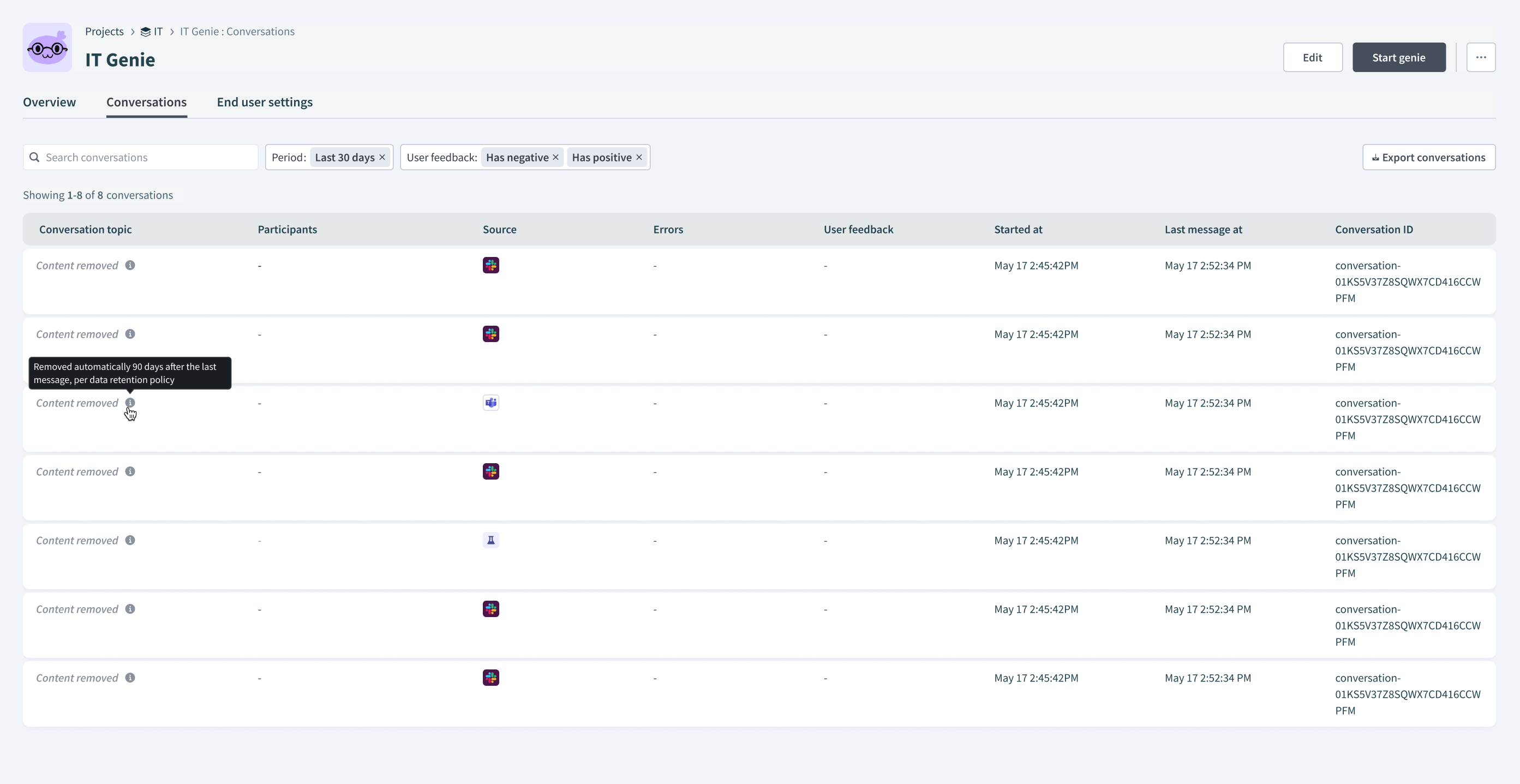1520x784 pixels.
Task: Select the Conversations tab
Action: [x=146, y=102]
